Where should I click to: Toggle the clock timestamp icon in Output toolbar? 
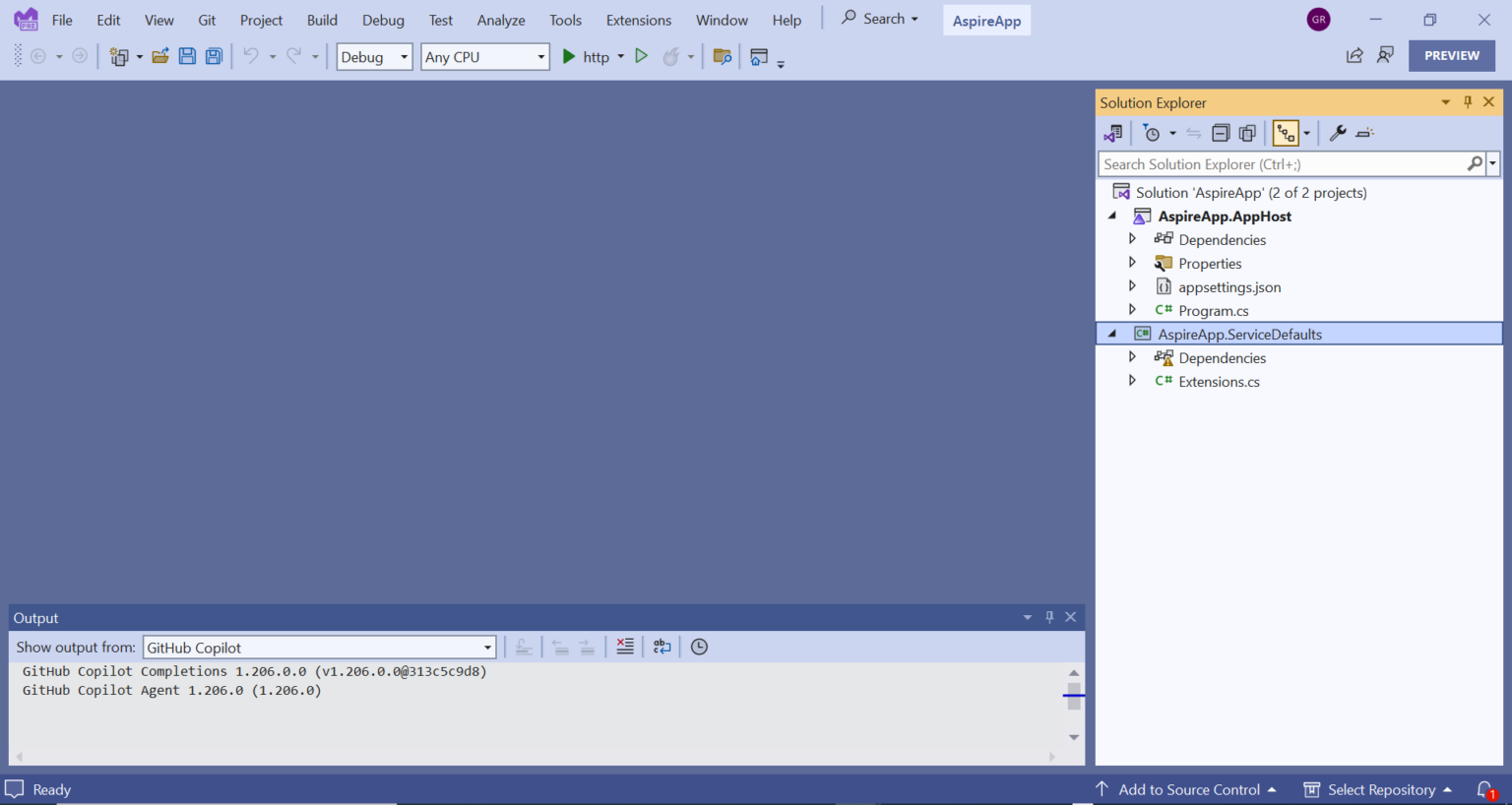tap(699, 647)
